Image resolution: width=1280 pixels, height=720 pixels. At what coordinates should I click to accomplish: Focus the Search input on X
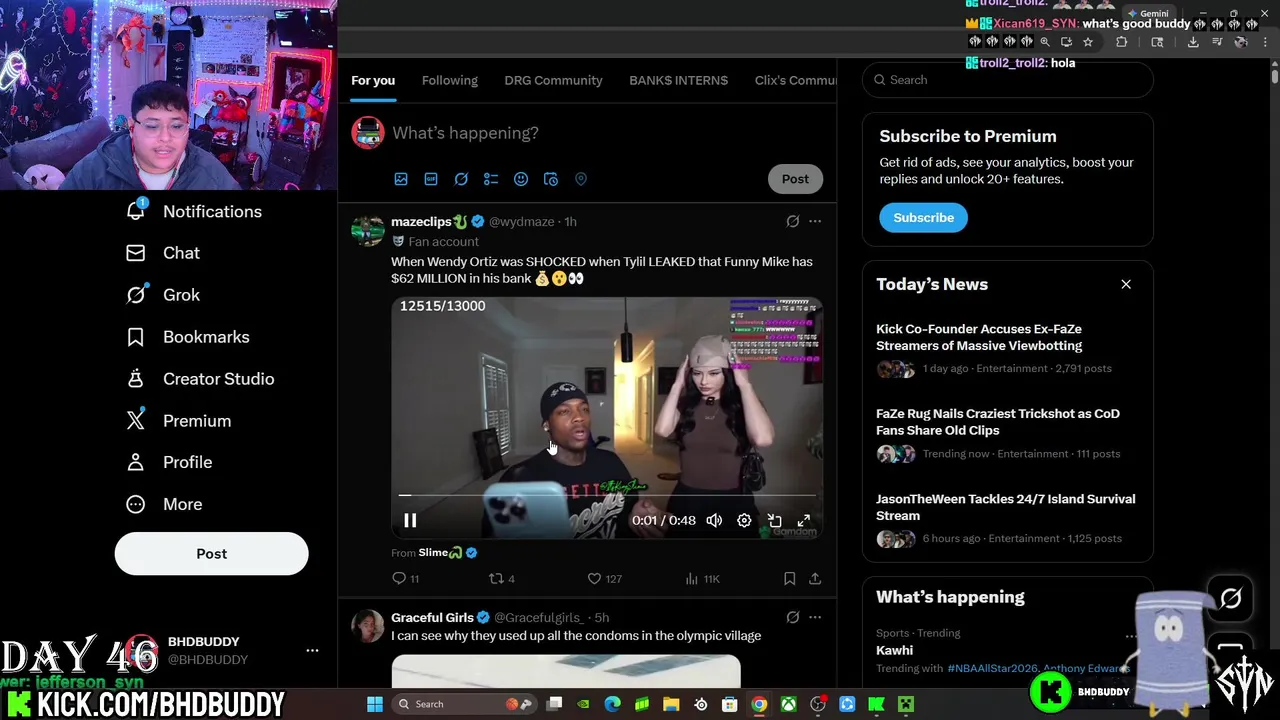1008,80
